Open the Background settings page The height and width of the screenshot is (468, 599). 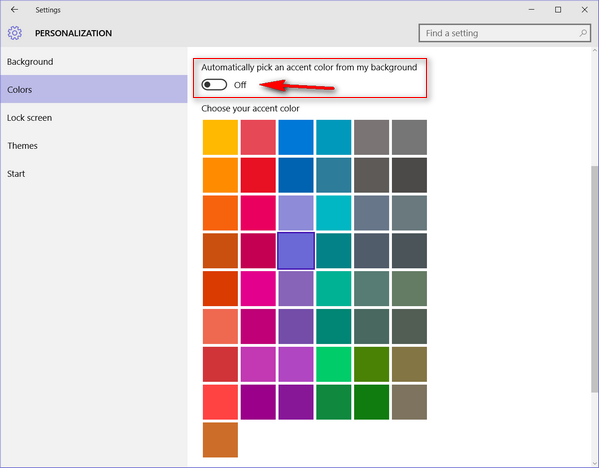30,62
